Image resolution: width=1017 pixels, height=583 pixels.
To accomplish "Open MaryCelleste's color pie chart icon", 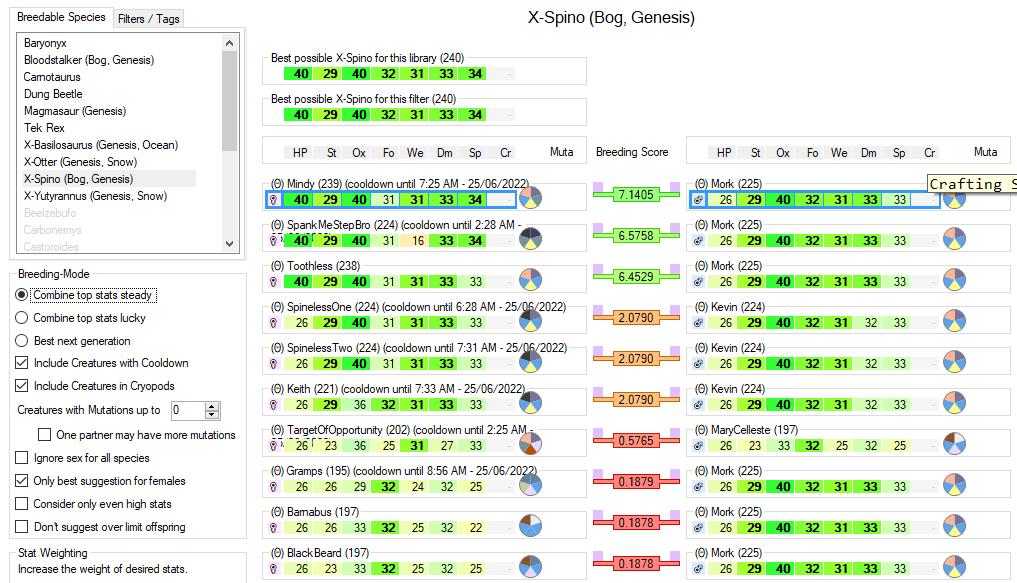I will pos(954,444).
